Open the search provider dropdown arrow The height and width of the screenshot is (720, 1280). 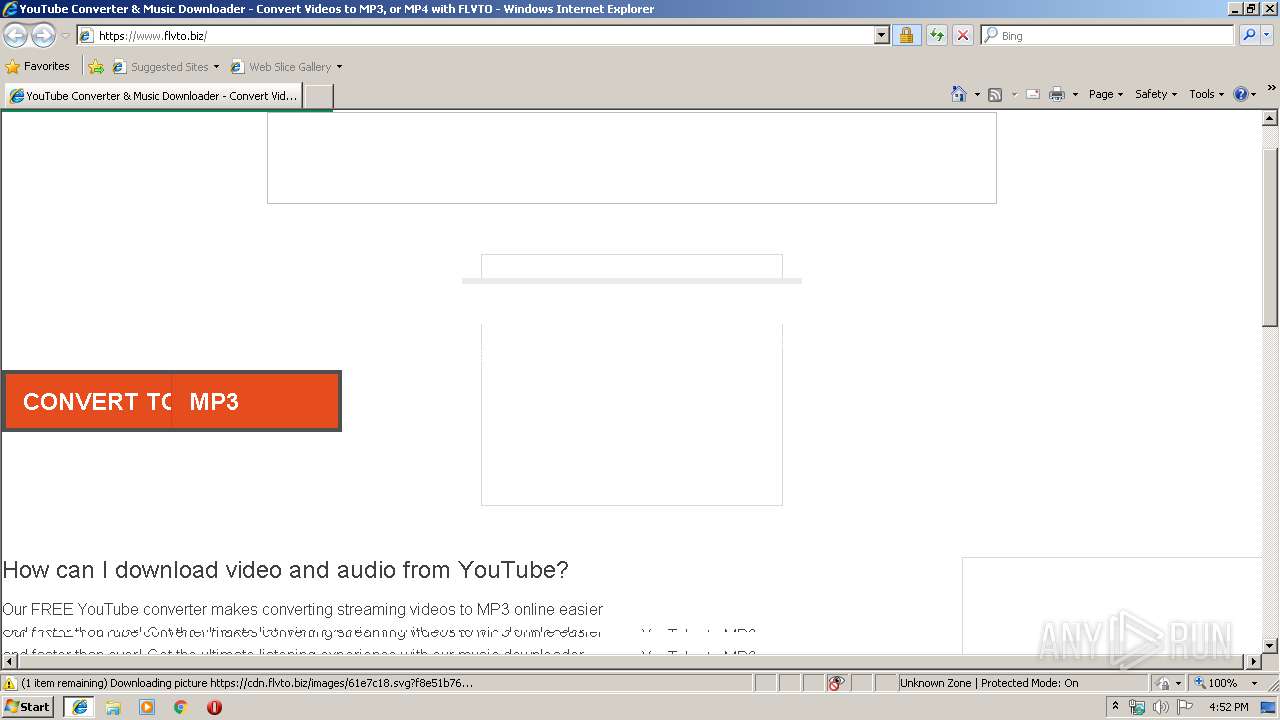pyautogui.click(x=1267, y=35)
